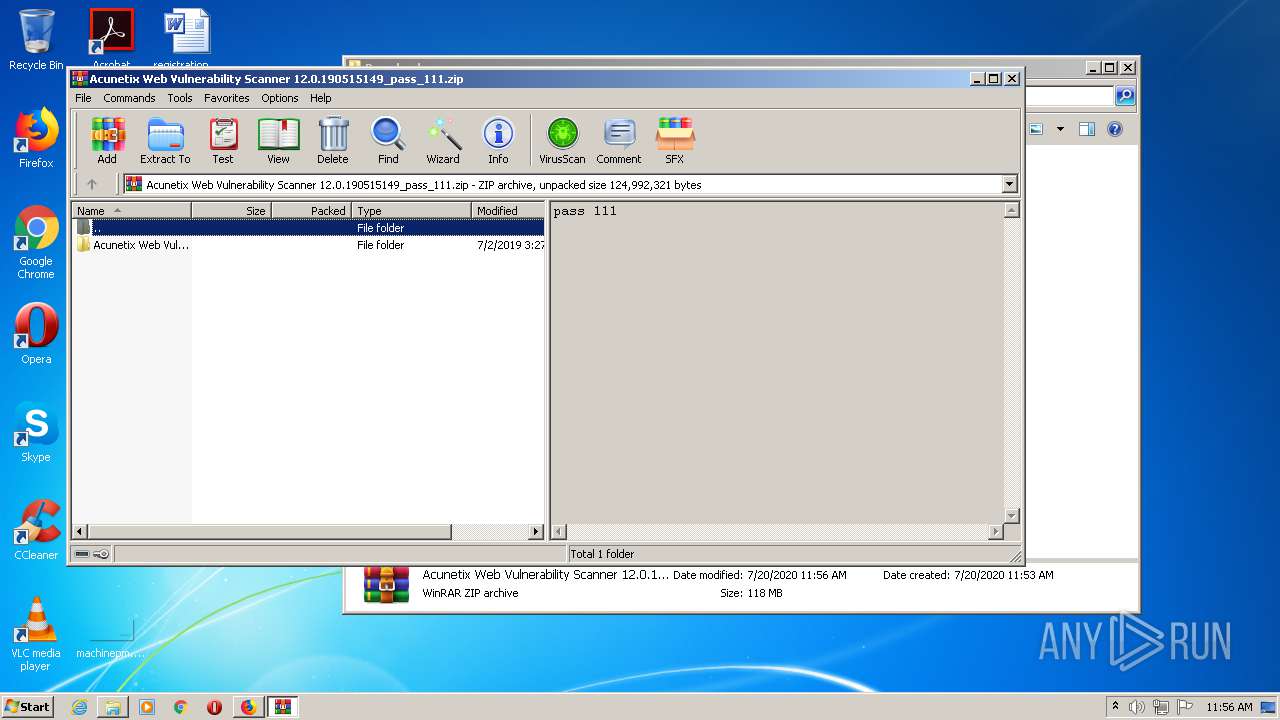This screenshot has height=720, width=1280.
Task: Open the File menu
Action: click(x=83, y=98)
